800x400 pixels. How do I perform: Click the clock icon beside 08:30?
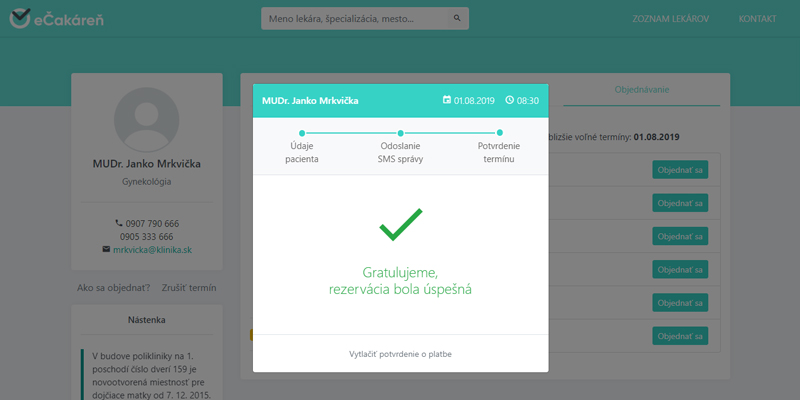pyautogui.click(x=510, y=101)
